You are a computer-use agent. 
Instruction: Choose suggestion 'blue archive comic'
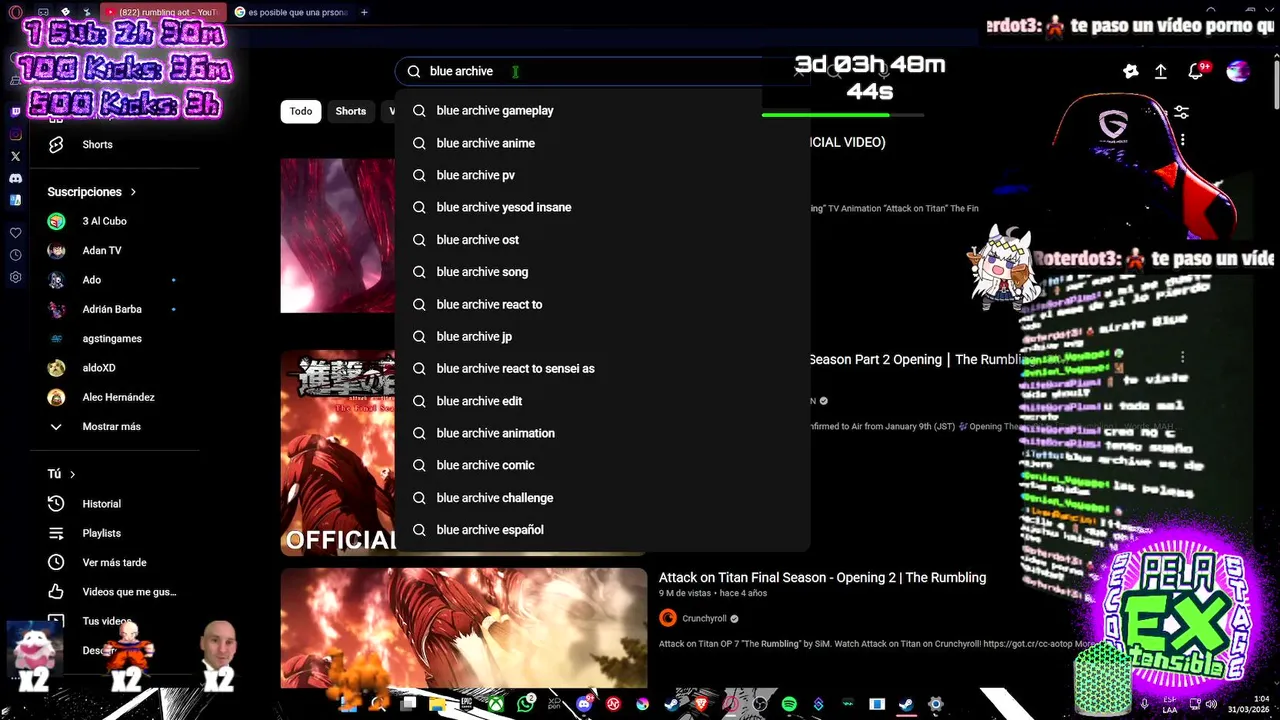pyautogui.click(x=602, y=465)
